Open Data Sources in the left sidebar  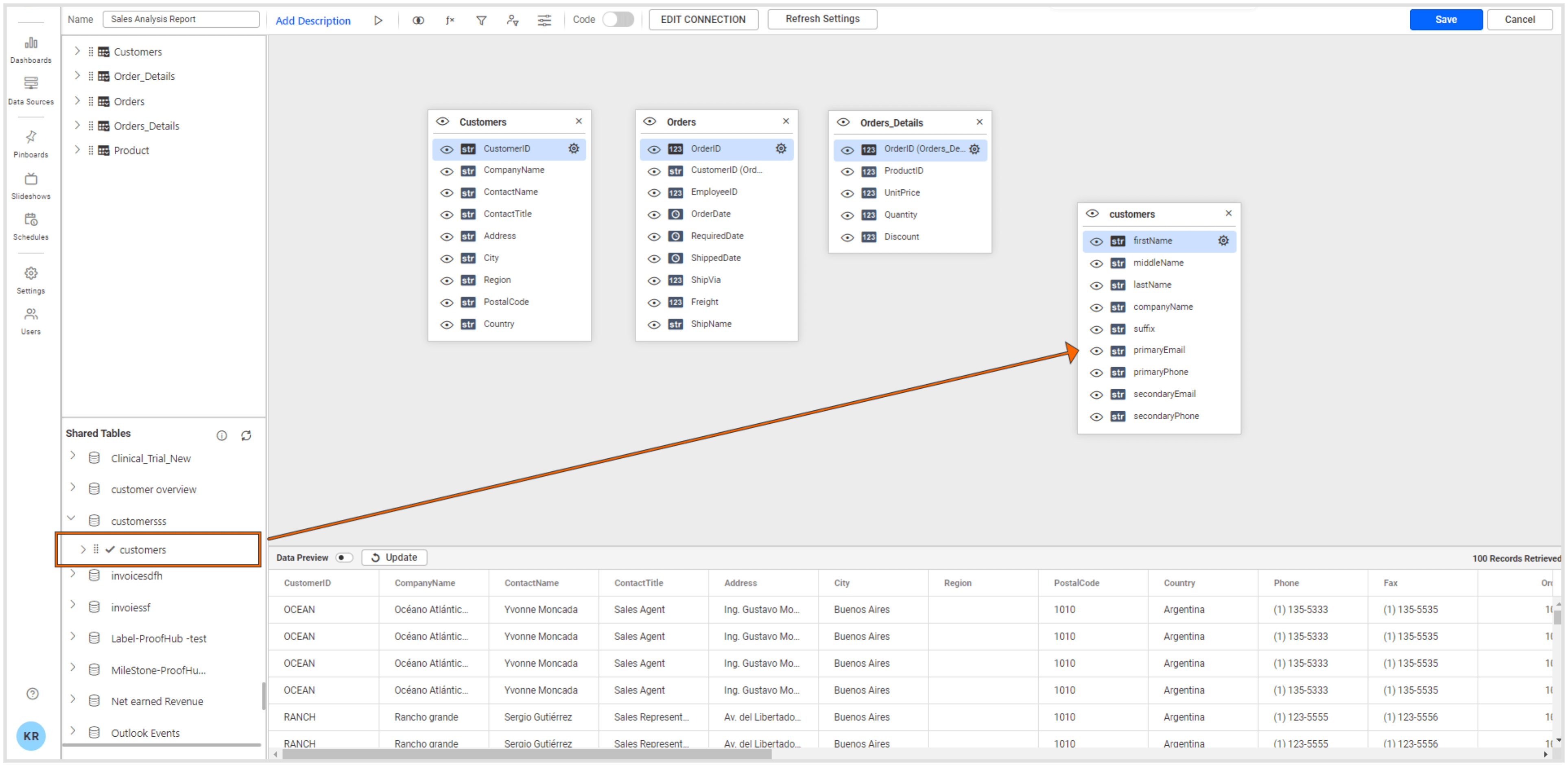tap(31, 89)
